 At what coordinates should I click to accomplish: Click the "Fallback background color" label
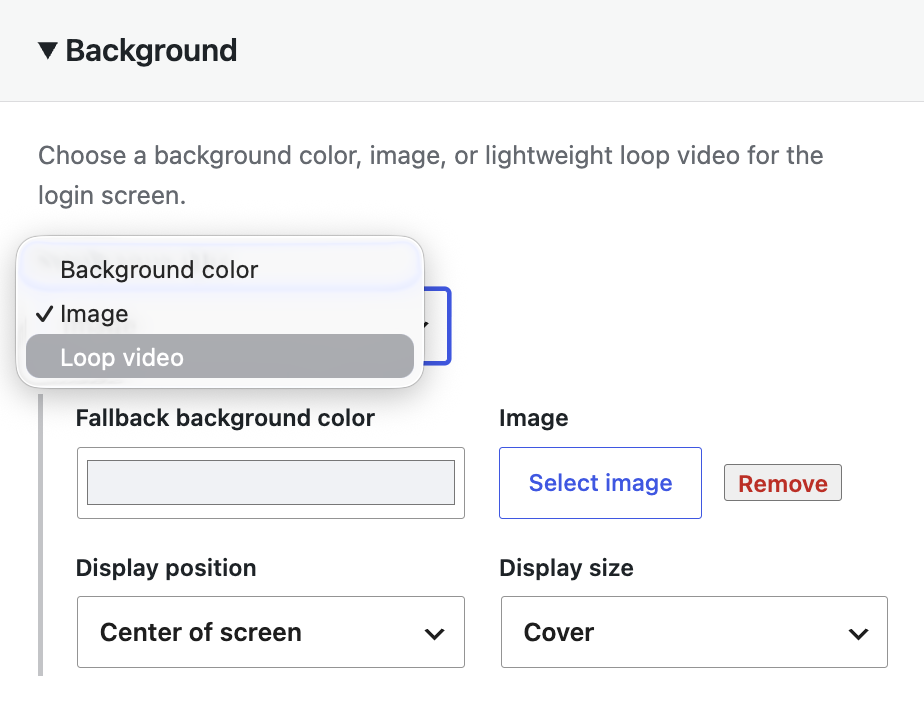(x=225, y=418)
